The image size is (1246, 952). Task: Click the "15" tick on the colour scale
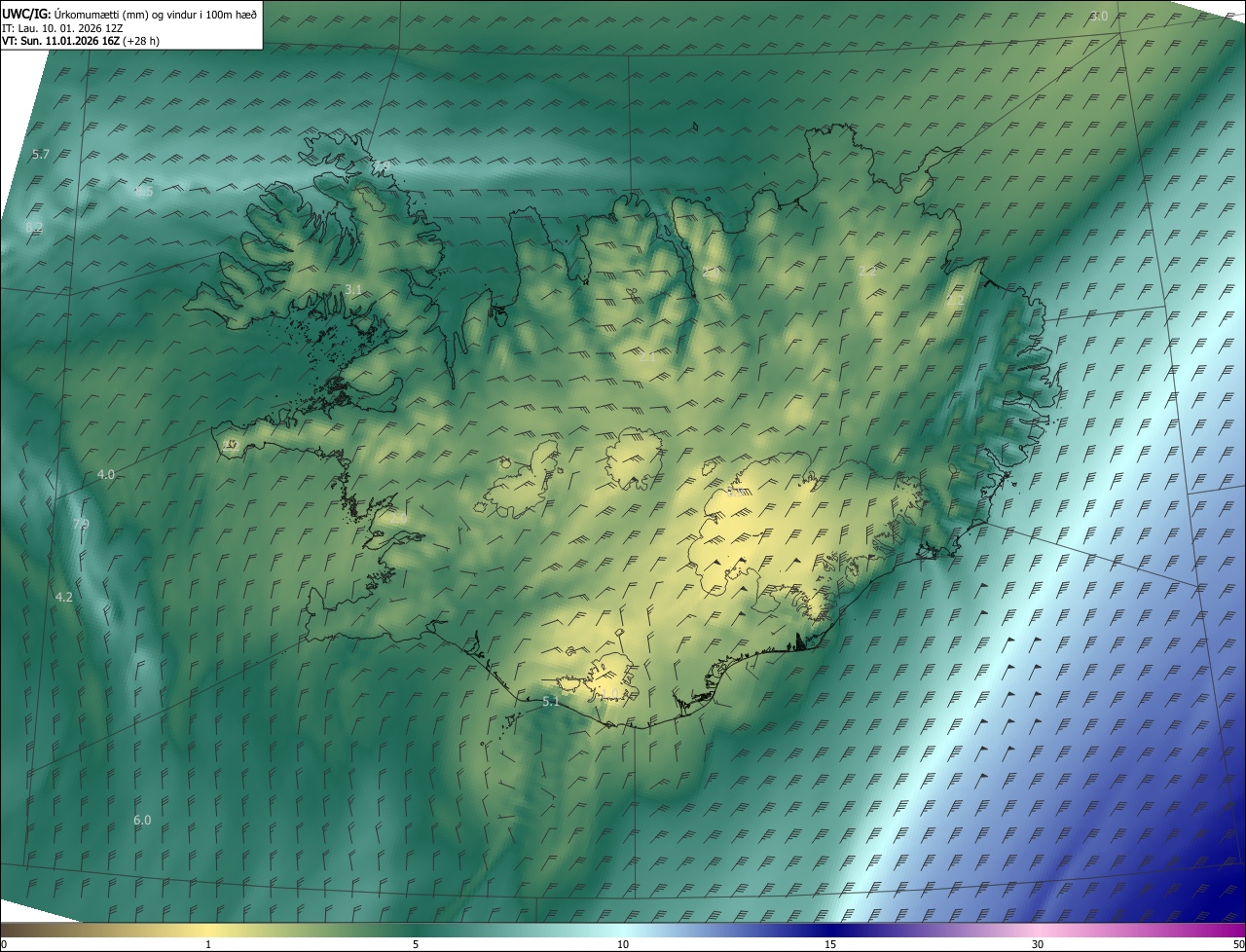tap(830, 944)
